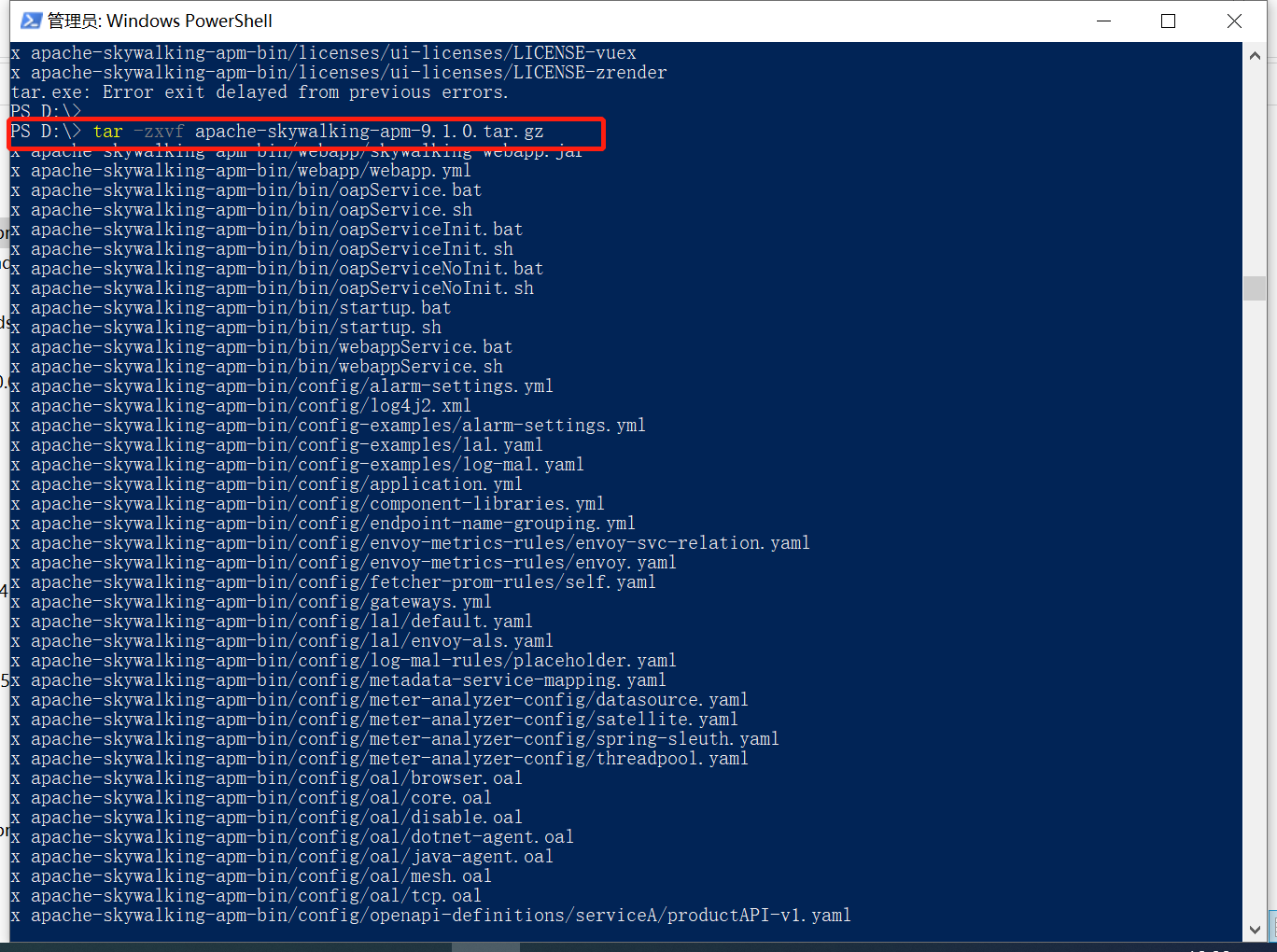Click the scrollbar up arrow
1277x952 pixels.
tap(1256, 54)
